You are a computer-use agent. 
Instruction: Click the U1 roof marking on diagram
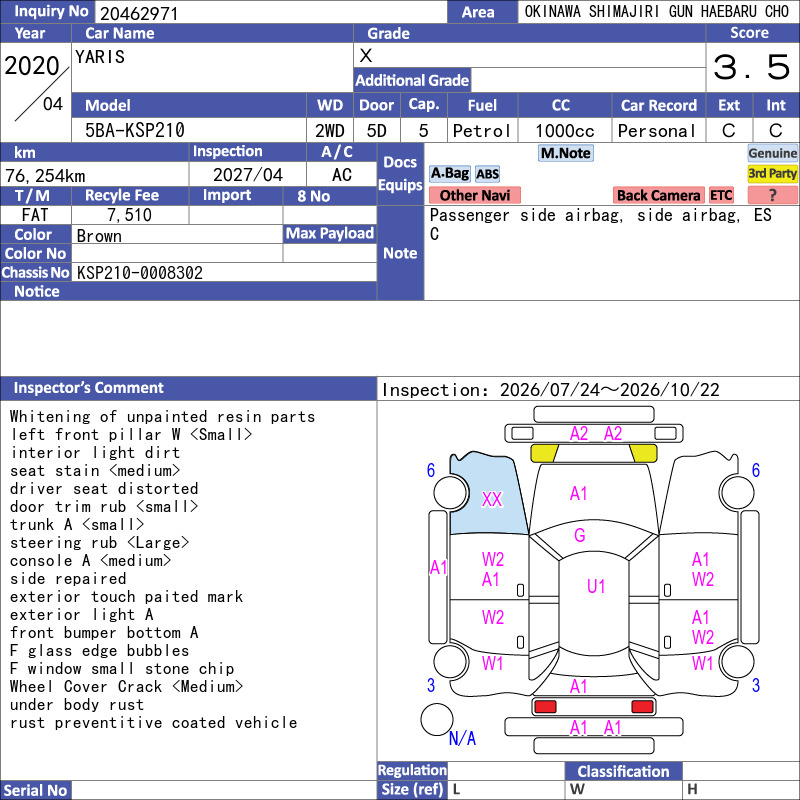(595, 586)
